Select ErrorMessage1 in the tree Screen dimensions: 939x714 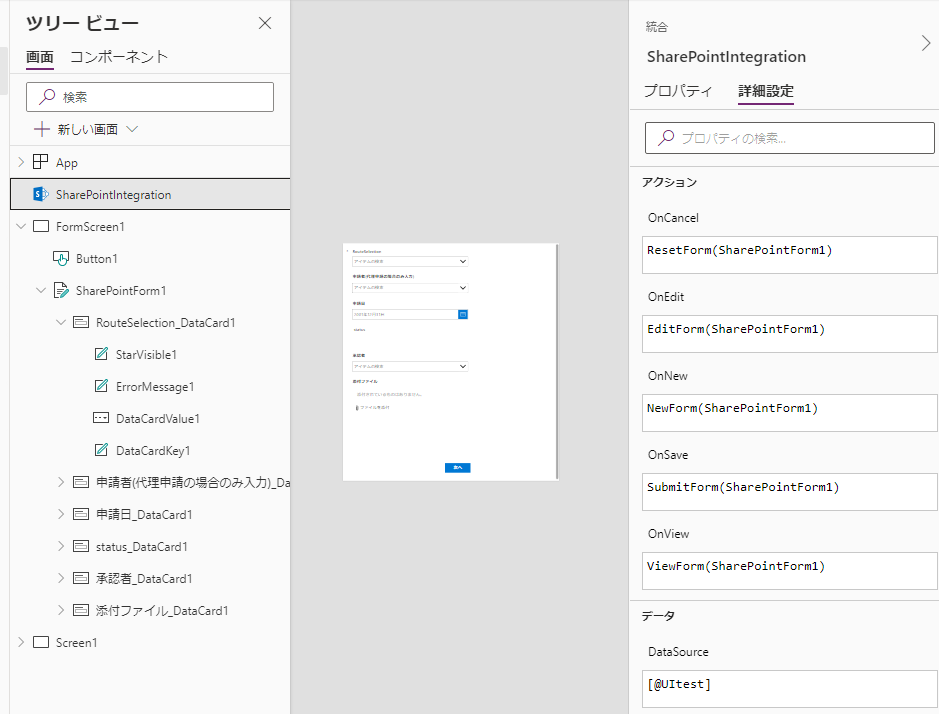(155, 386)
